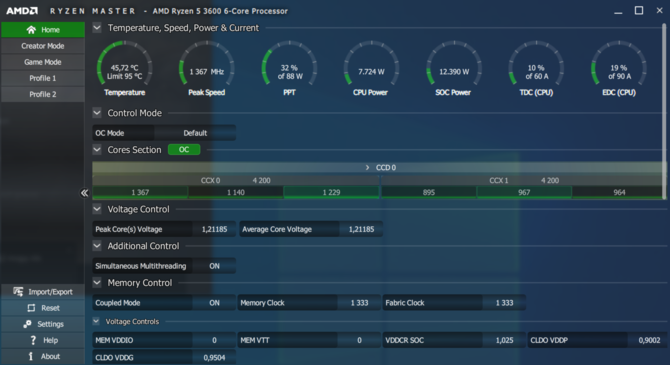Viewport: 670px width, 365px height.
Task: Collapse the Control Mode section
Action: point(97,113)
